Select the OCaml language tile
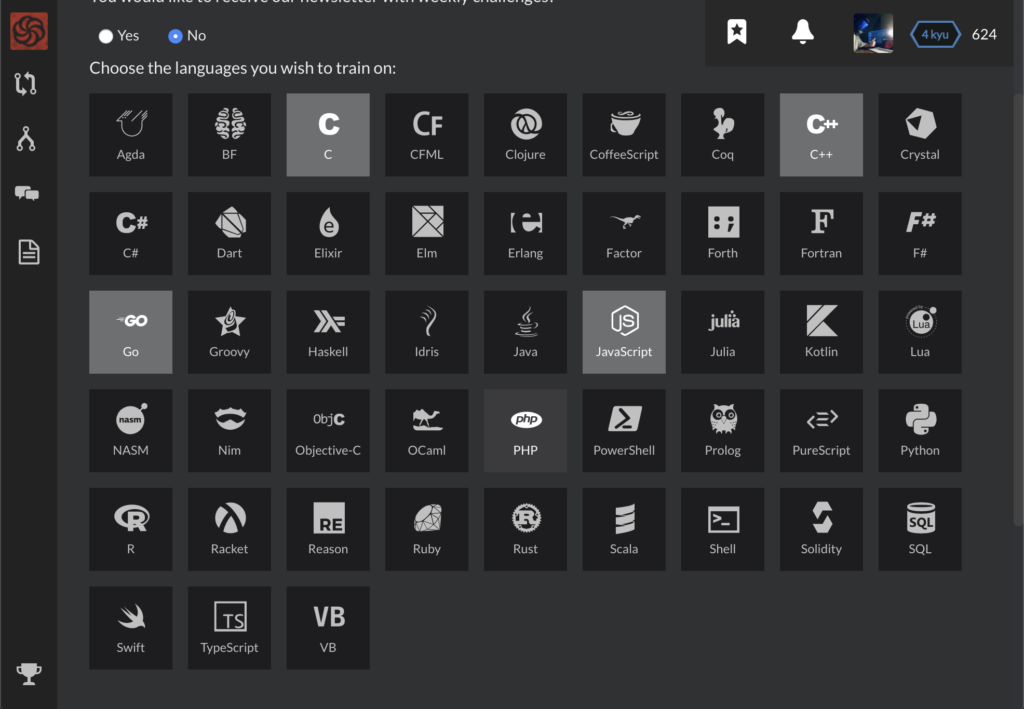Screen dimensions: 1024x709 coord(426,430)
